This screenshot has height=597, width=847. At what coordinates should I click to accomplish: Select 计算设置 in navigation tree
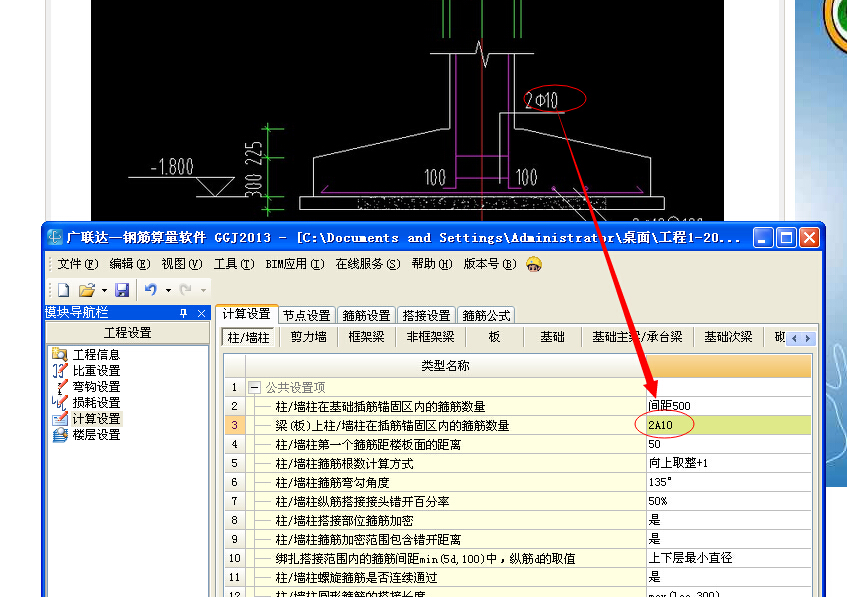96,419
